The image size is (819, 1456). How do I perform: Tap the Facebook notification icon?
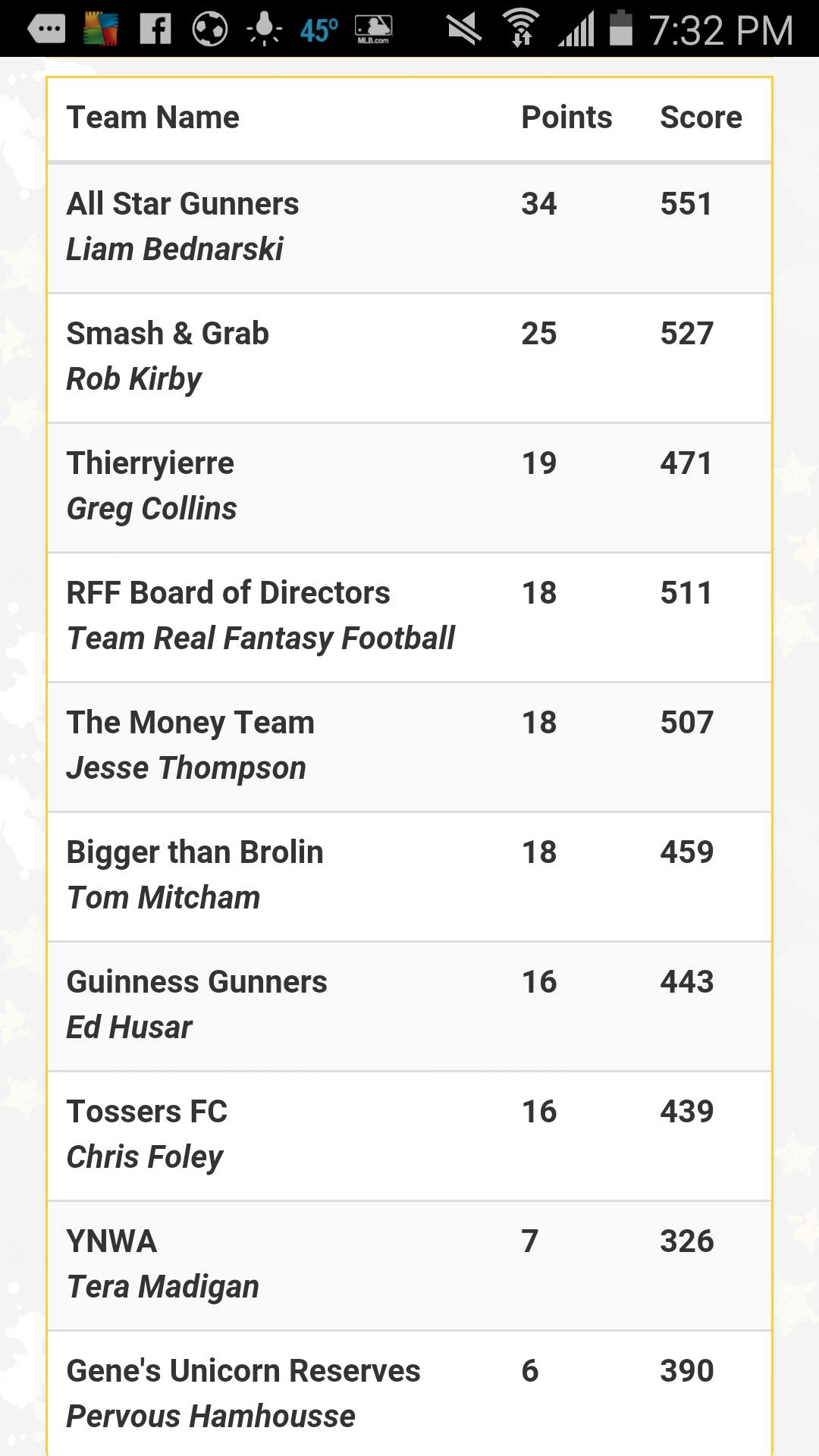(155, 29)
